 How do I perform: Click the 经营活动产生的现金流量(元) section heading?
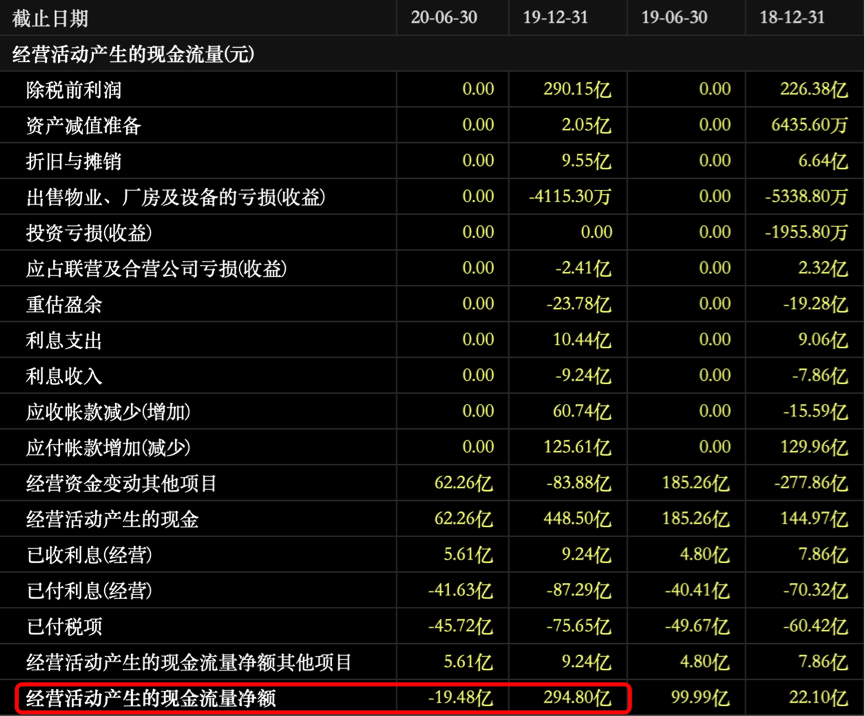tap(133, 54)
